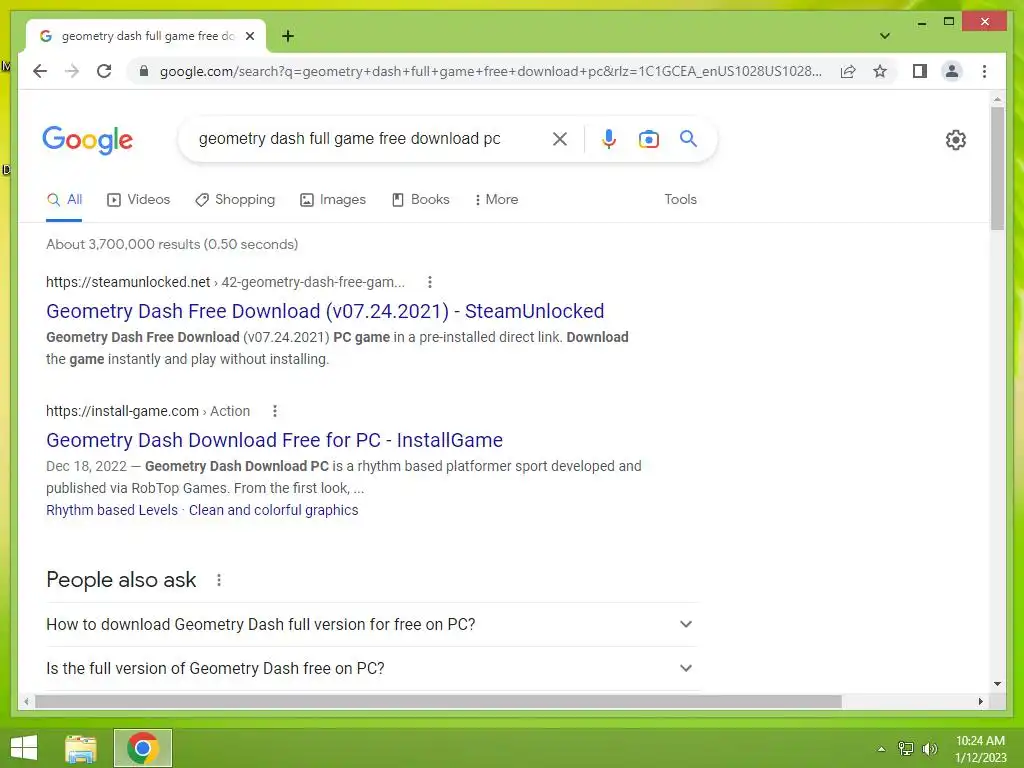1024x768 pixels.
Task: Switch to Shopping results
Action: (235, 200)
